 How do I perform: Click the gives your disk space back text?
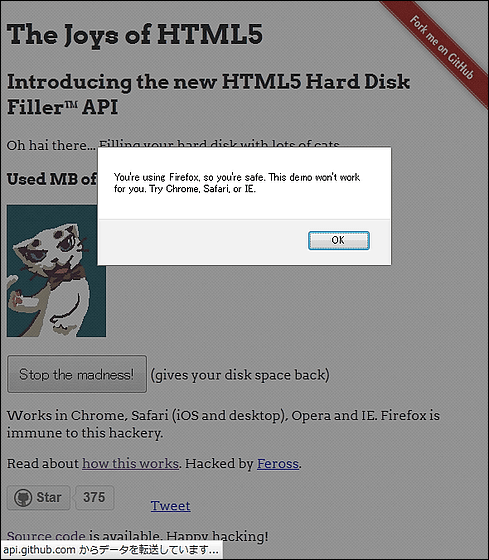240,375
